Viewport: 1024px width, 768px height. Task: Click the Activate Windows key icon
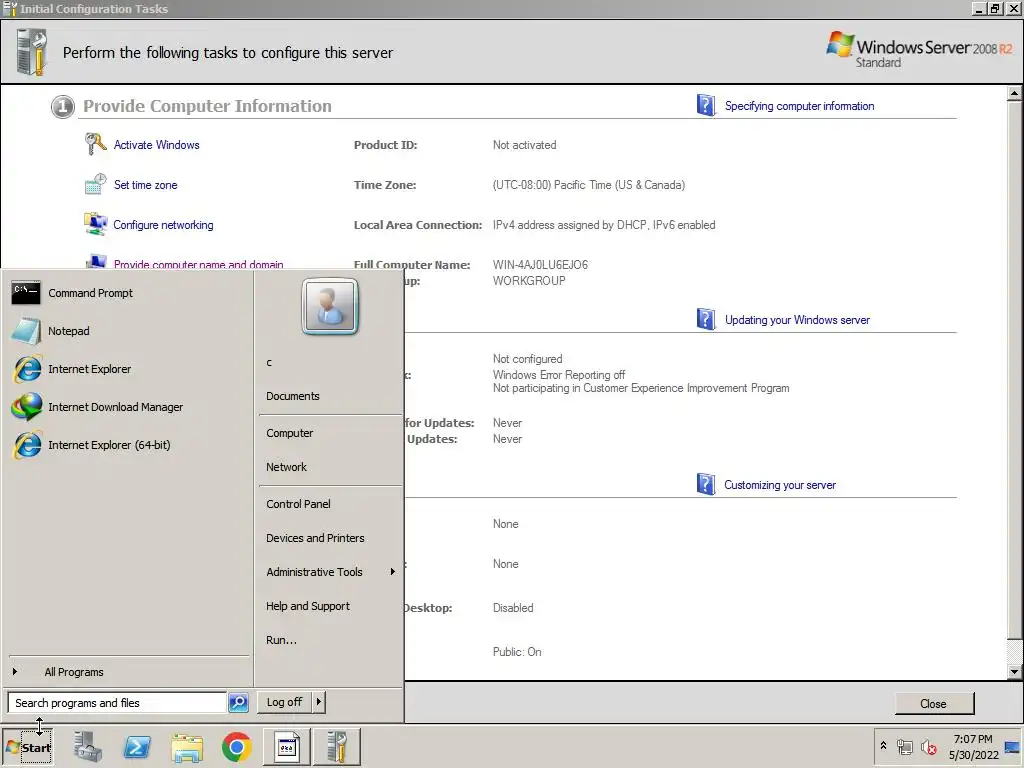click(x=95, y=144)
